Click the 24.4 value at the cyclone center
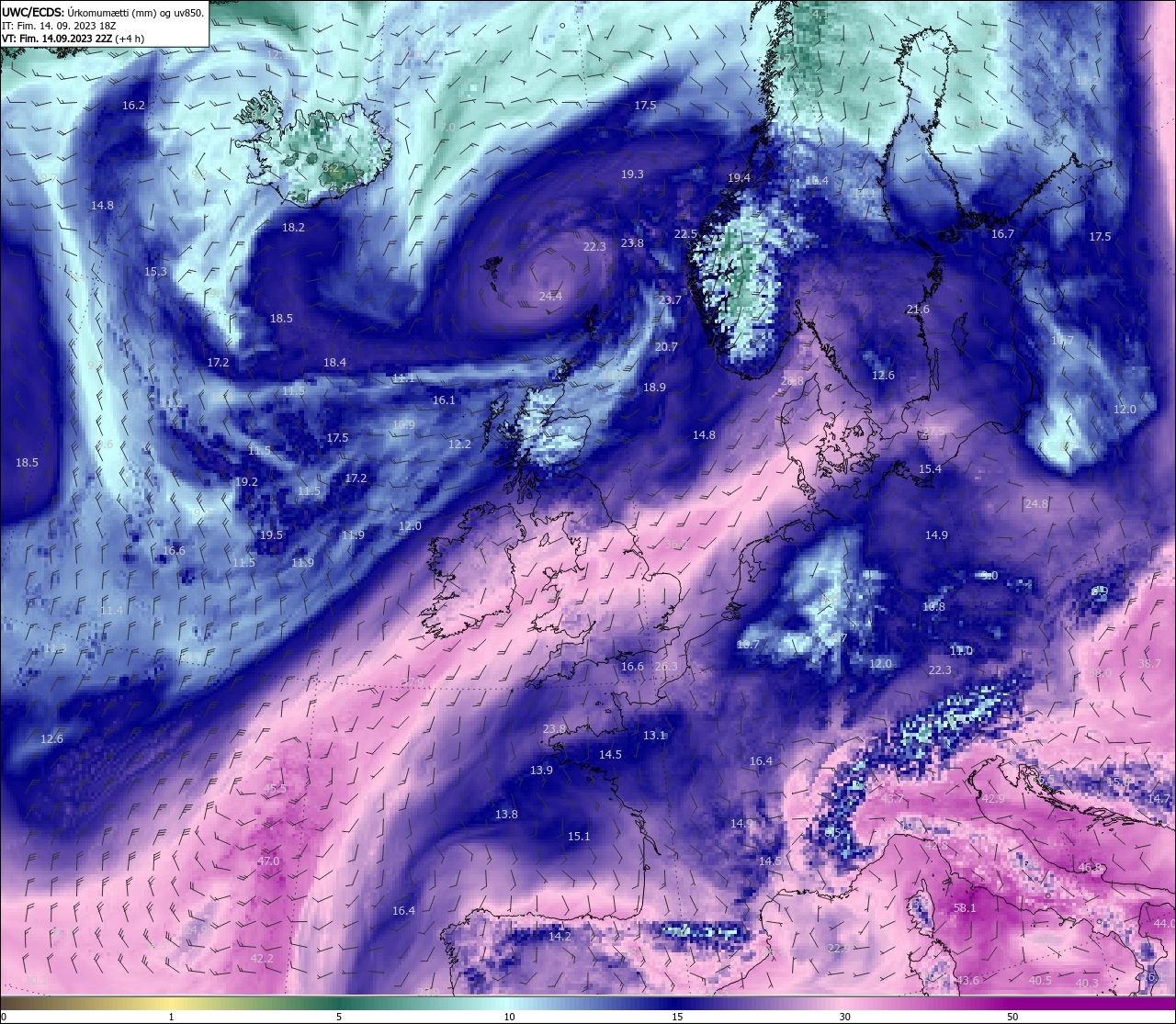 point(550,296)
